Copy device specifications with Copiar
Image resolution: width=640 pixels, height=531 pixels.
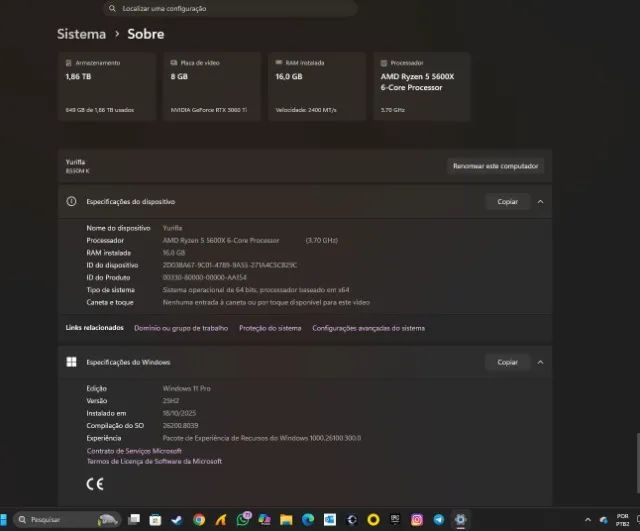tap(507, 202)
